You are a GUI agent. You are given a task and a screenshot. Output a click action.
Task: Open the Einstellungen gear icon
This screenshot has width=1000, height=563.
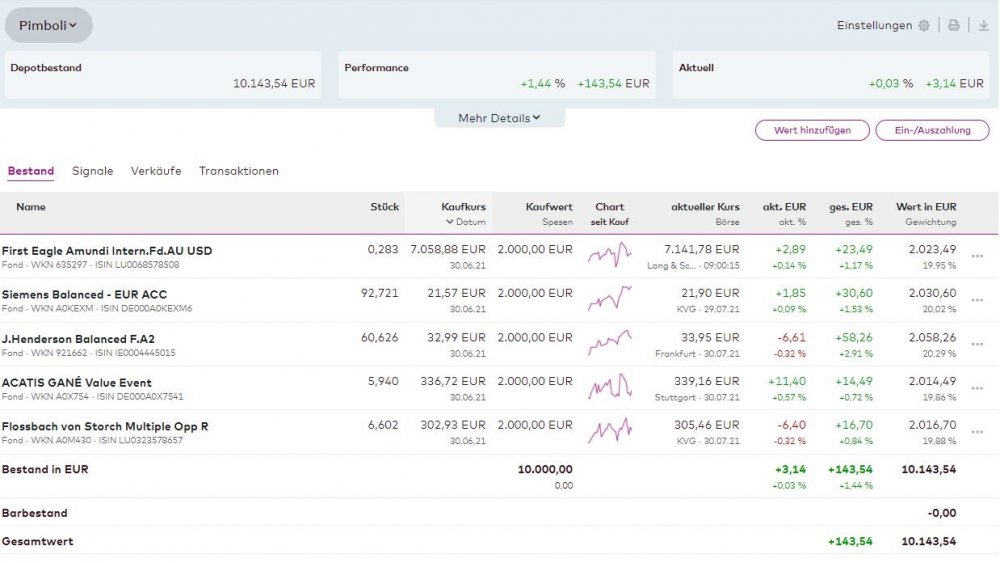923,26
